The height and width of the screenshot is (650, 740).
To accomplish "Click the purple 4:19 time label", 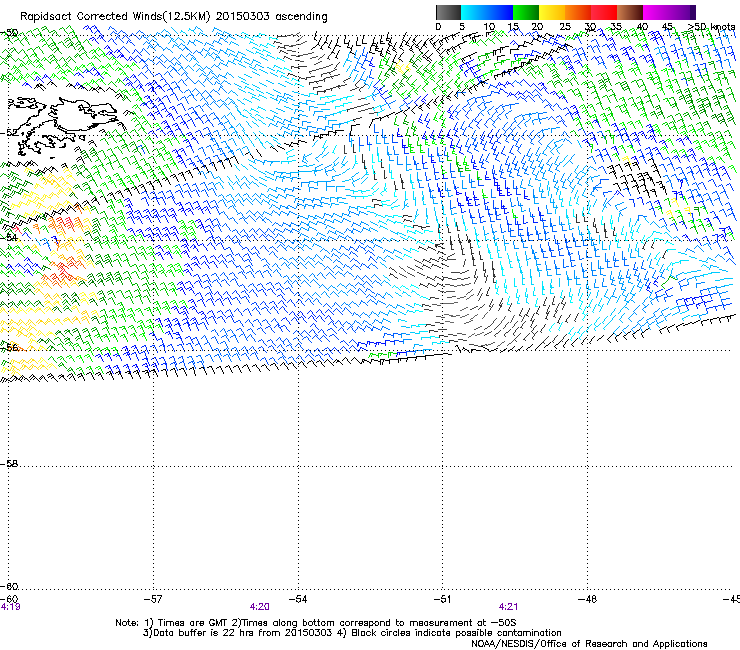I will (x=10, y=607).
